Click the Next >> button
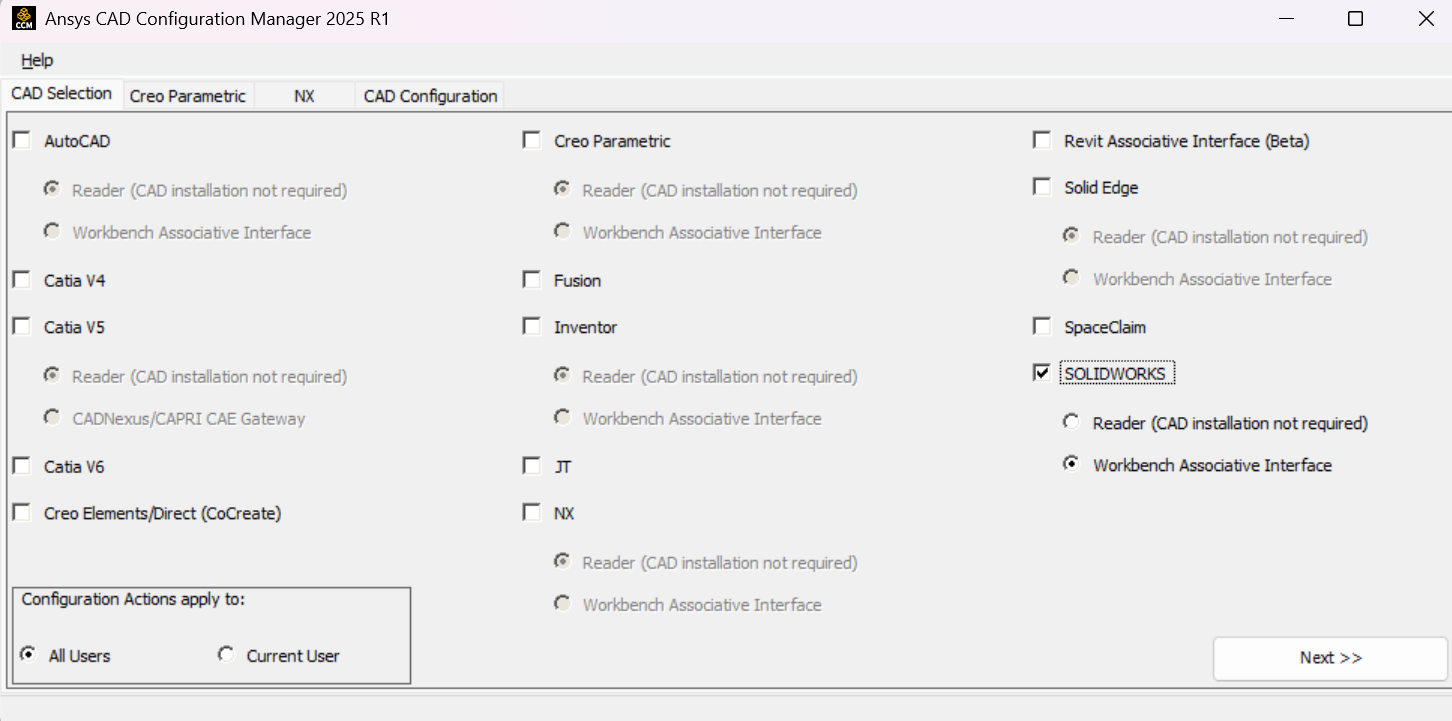This screenshot has width=1452, height=721. click(x=1330, y=658)
